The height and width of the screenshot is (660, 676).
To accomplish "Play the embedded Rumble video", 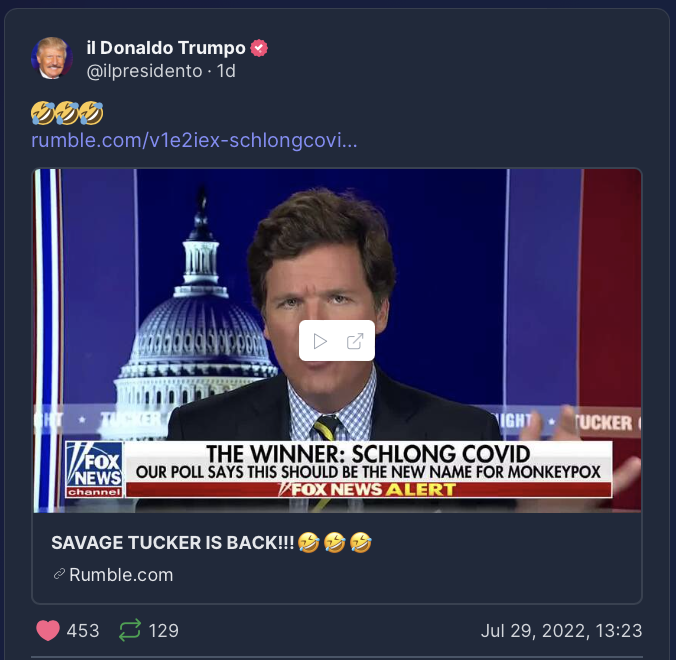I will tap(319, 341).
